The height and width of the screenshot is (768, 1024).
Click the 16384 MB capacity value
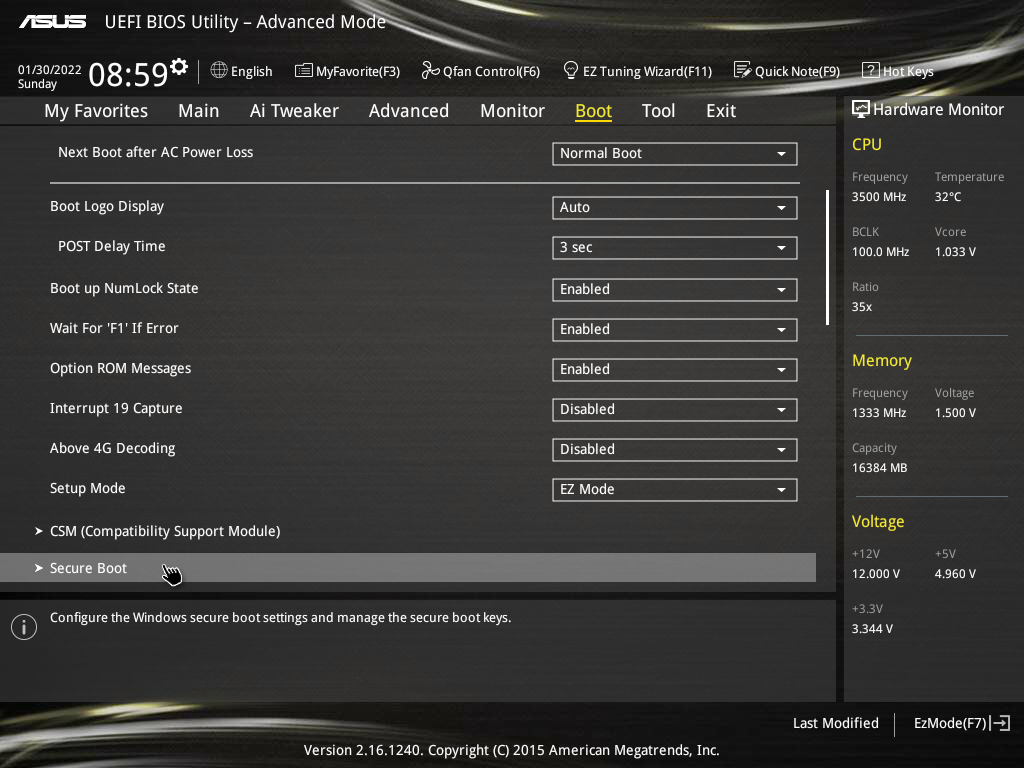coord(880,468)
